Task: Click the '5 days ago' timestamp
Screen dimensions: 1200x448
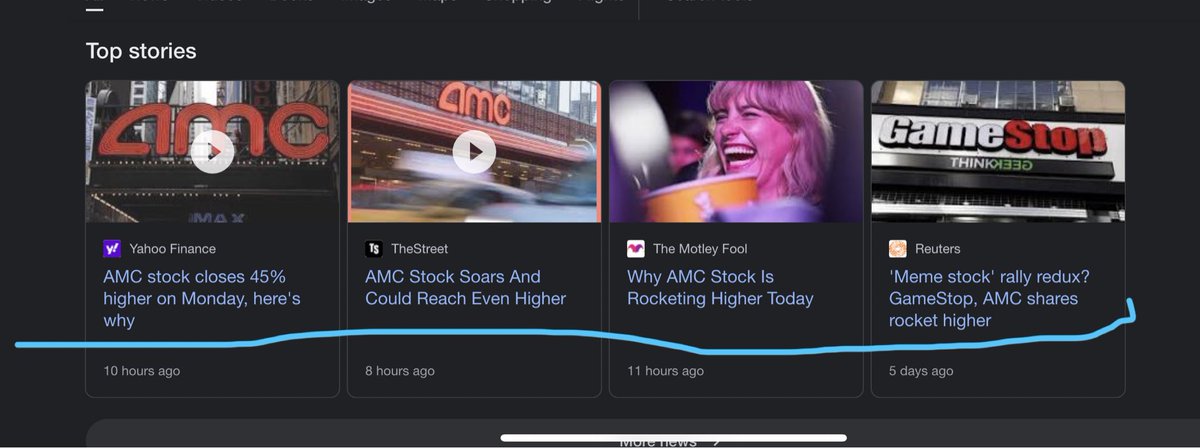Action: pos(921,371)
